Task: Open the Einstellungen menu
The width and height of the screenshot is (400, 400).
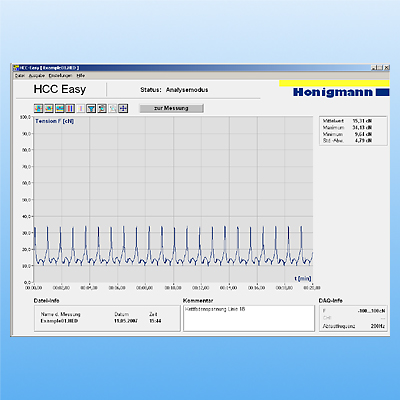Action: [x=60, y=76]
